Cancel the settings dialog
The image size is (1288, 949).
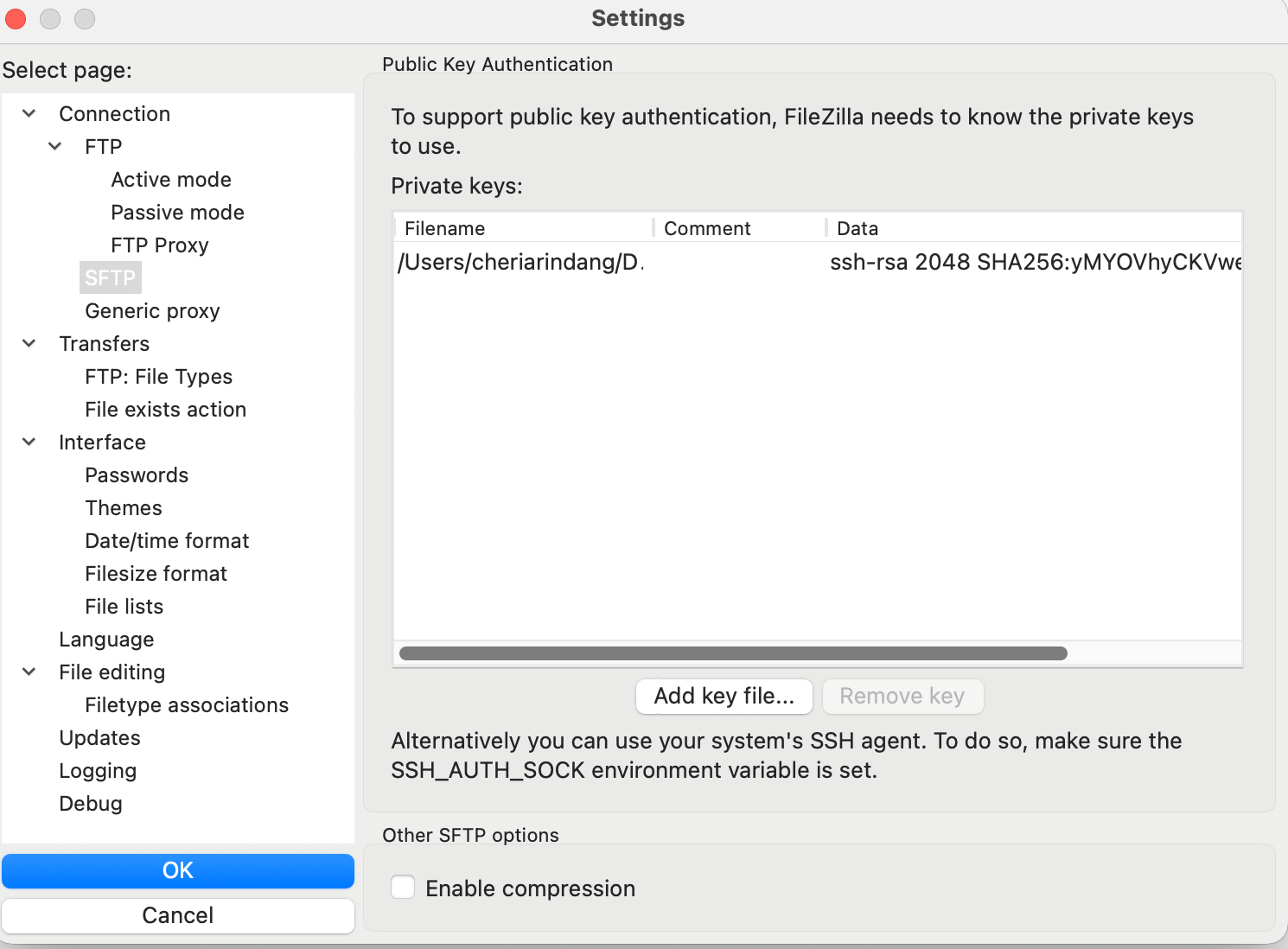178,915
